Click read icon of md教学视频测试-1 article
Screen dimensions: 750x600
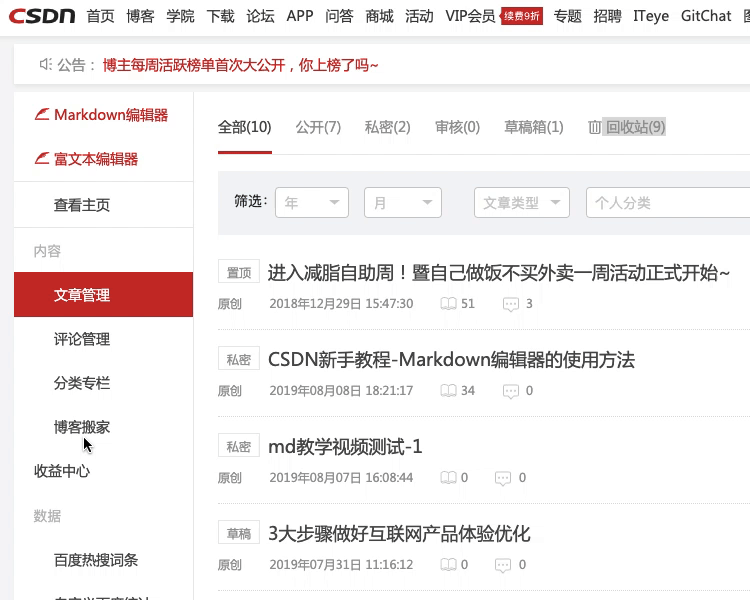(x=448, y=478)
